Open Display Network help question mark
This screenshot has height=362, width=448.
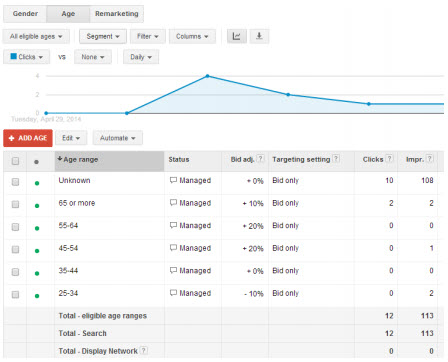click(x=144, y=350)
